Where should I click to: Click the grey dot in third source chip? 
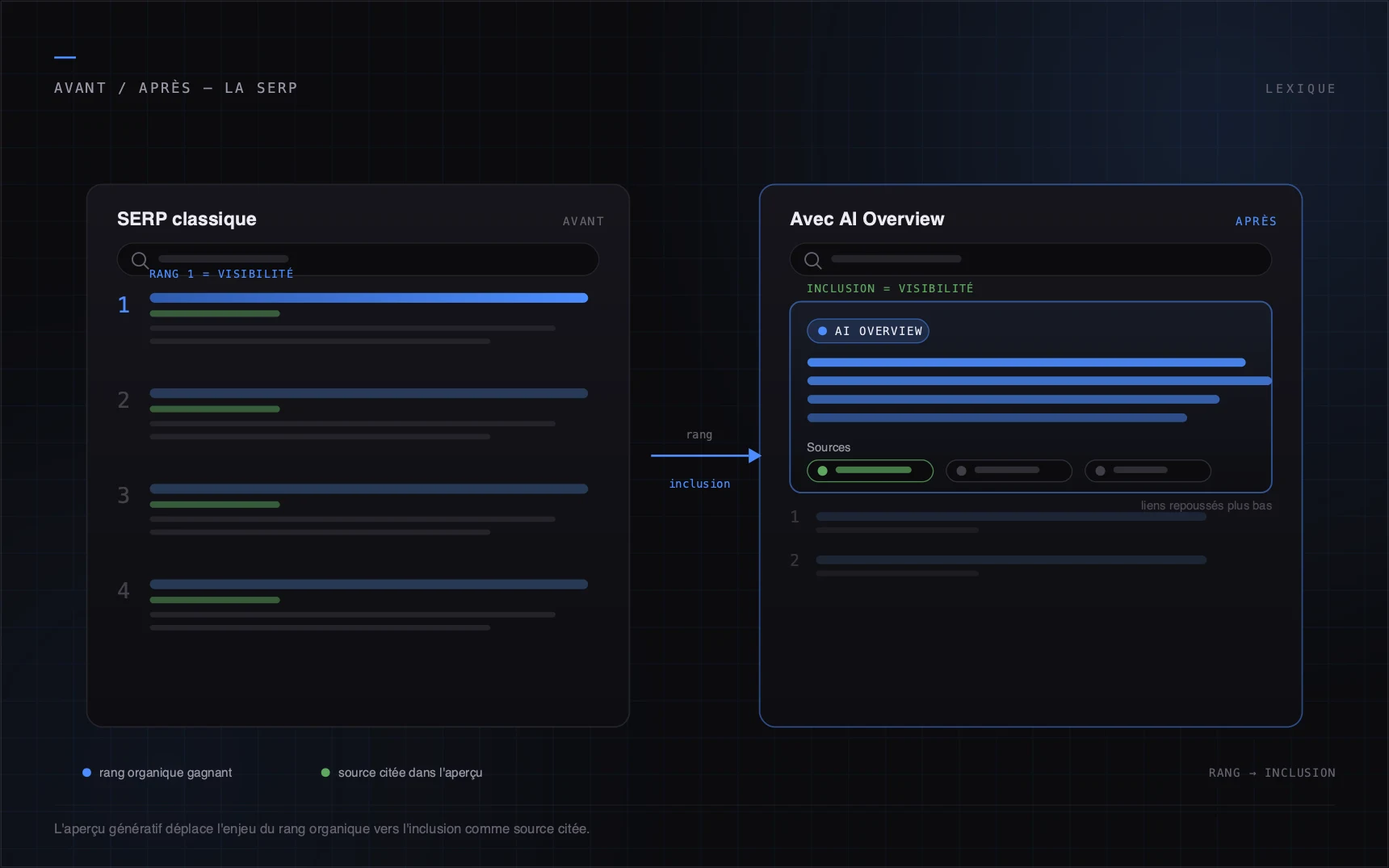tap(1100, 471)
